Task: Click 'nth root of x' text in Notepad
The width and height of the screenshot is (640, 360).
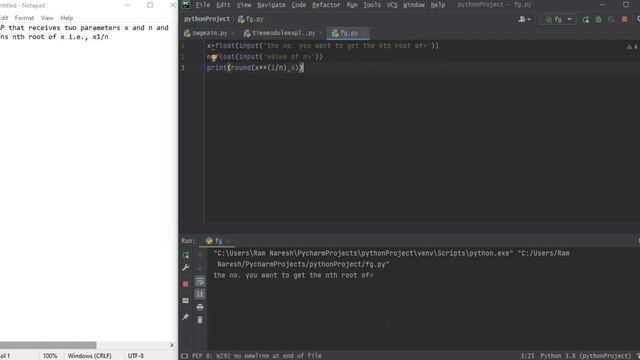Action: (38, 37)
